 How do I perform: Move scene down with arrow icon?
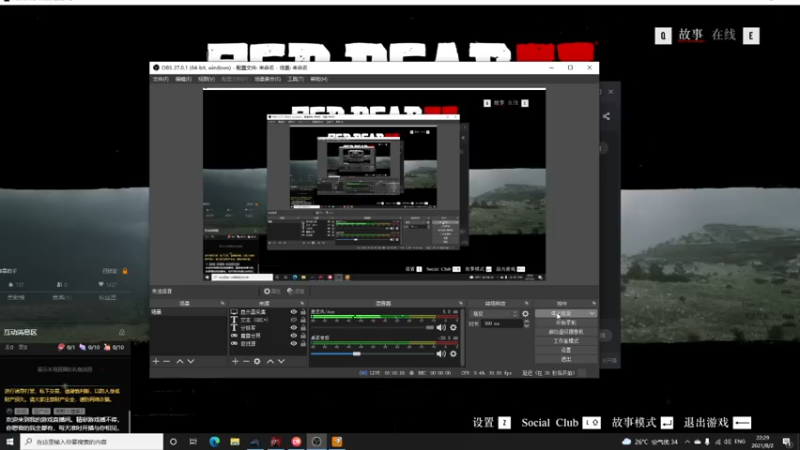pyautogui.click(x=191, y=361)
